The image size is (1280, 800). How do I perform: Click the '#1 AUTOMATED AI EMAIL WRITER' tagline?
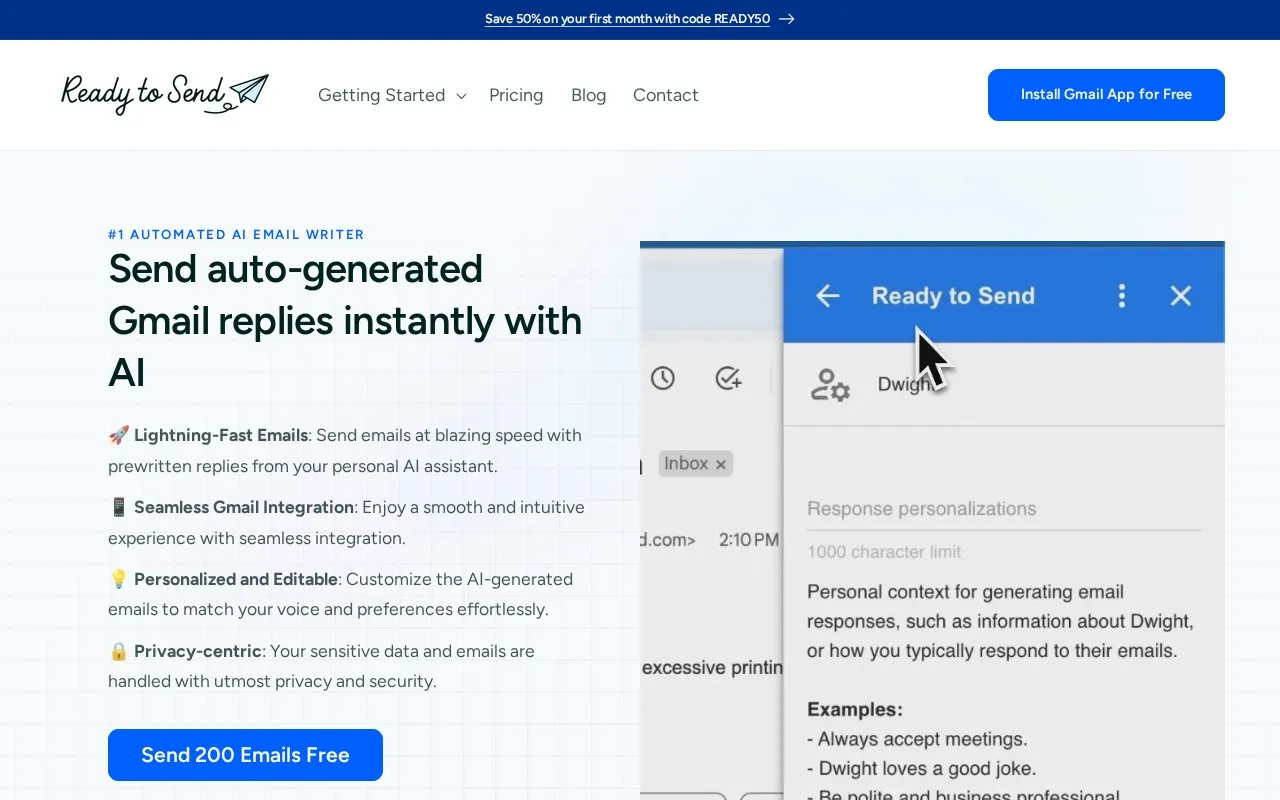pos(236,234)
